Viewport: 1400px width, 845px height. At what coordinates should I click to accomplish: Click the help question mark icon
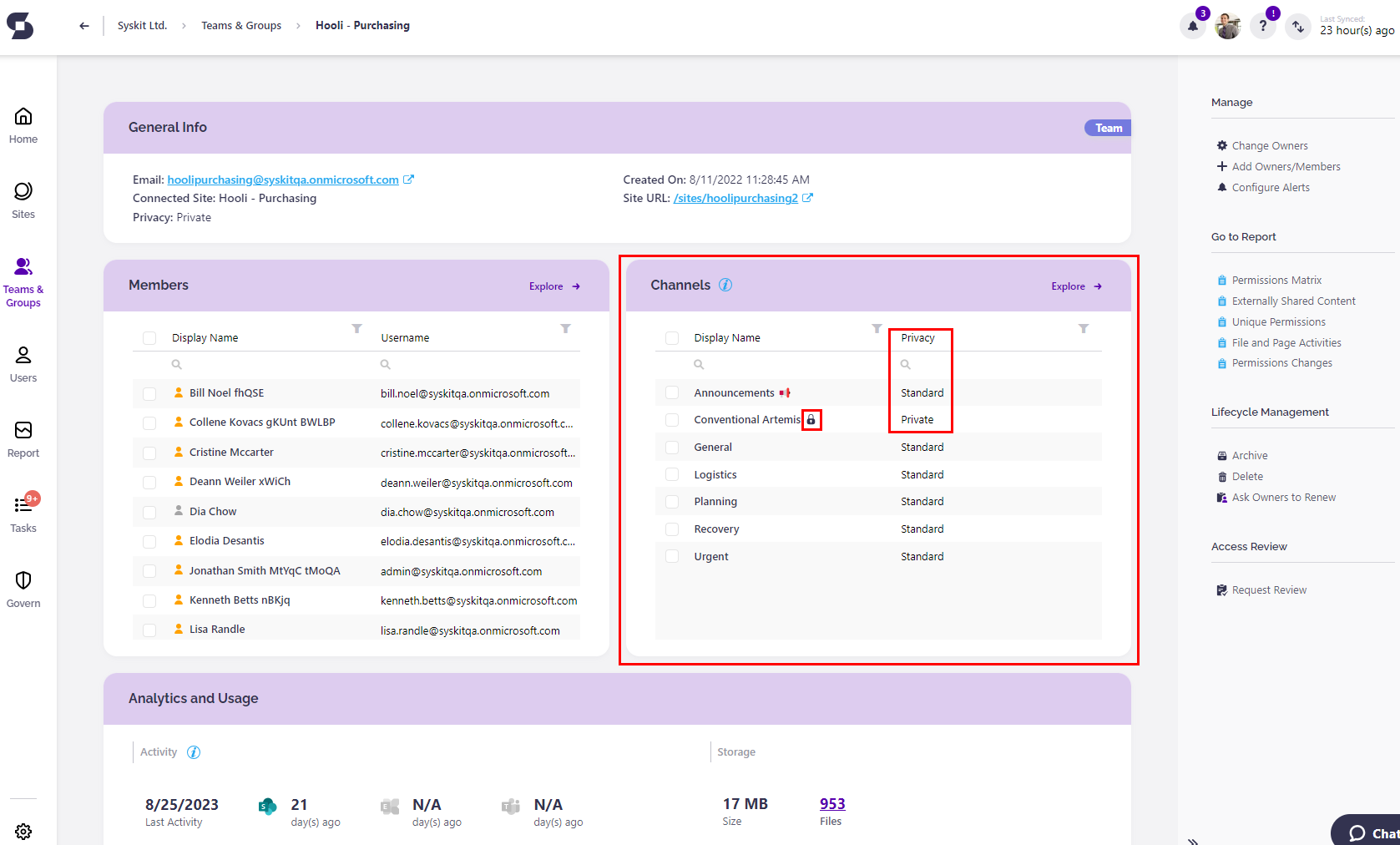click(1262, 27)
